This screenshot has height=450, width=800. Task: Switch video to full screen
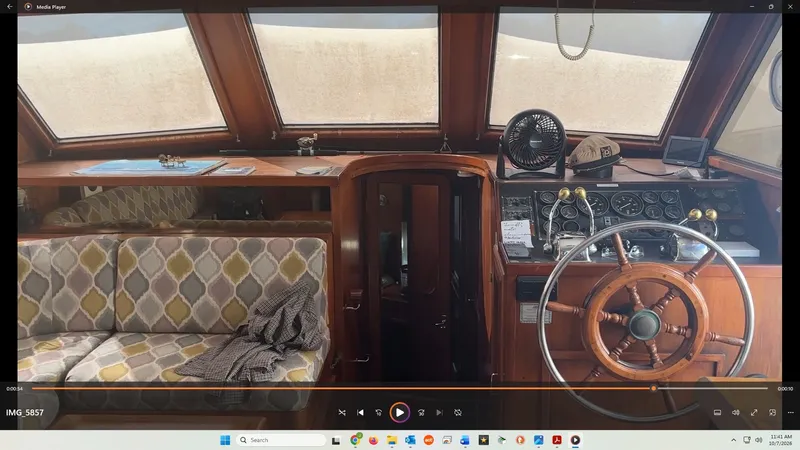[754, 412]
